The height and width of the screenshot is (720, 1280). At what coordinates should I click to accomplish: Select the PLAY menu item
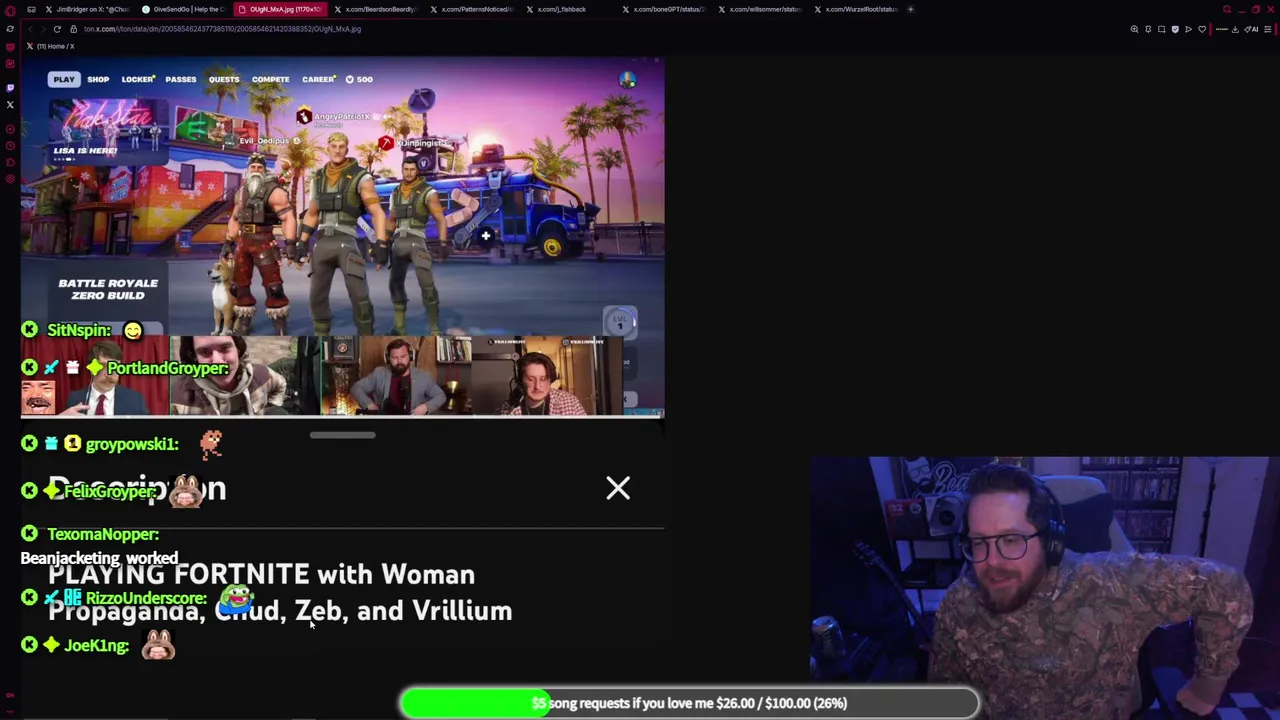64,79
